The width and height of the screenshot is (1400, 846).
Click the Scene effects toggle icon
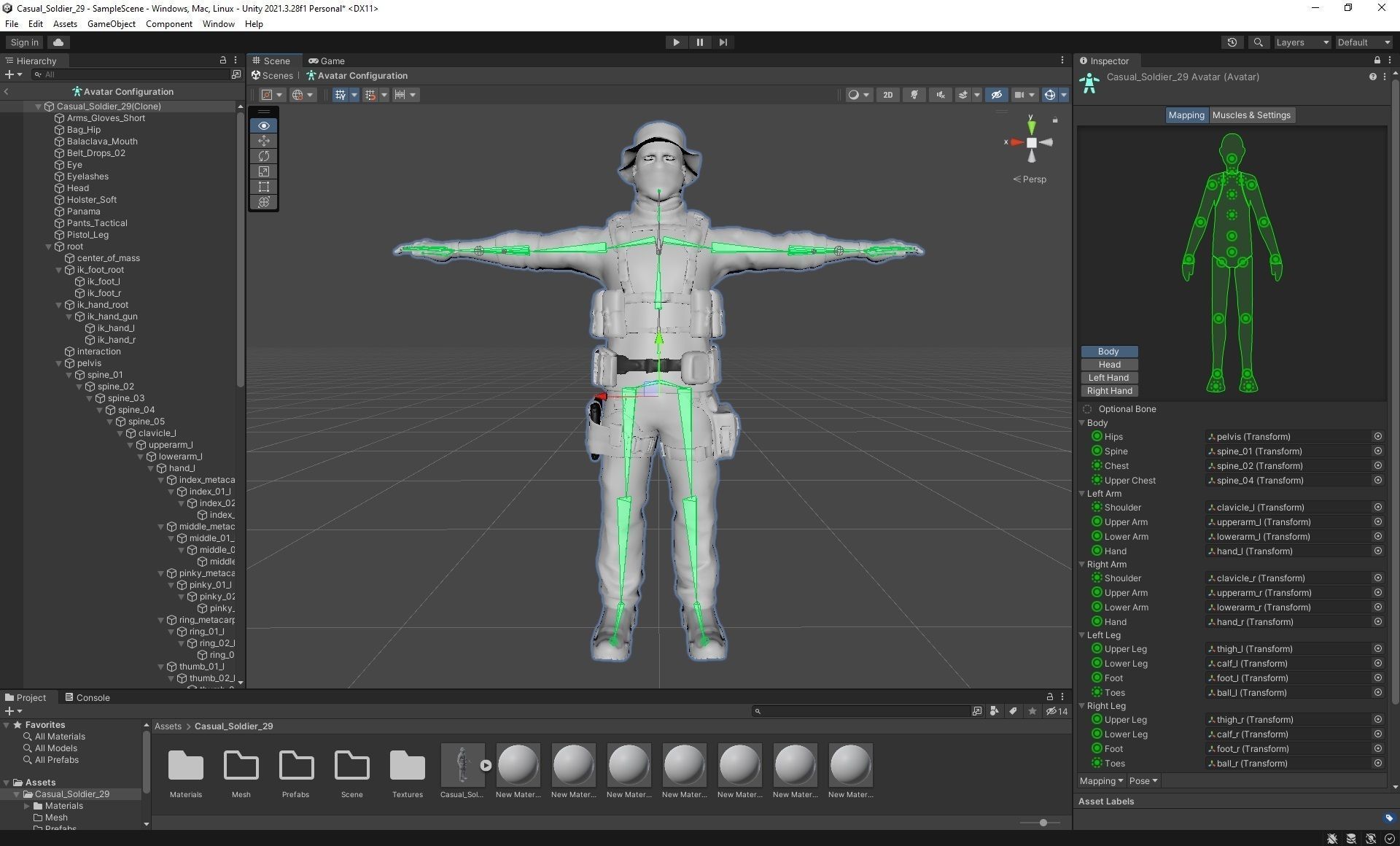pyautogui.click(x=963, y=95)
